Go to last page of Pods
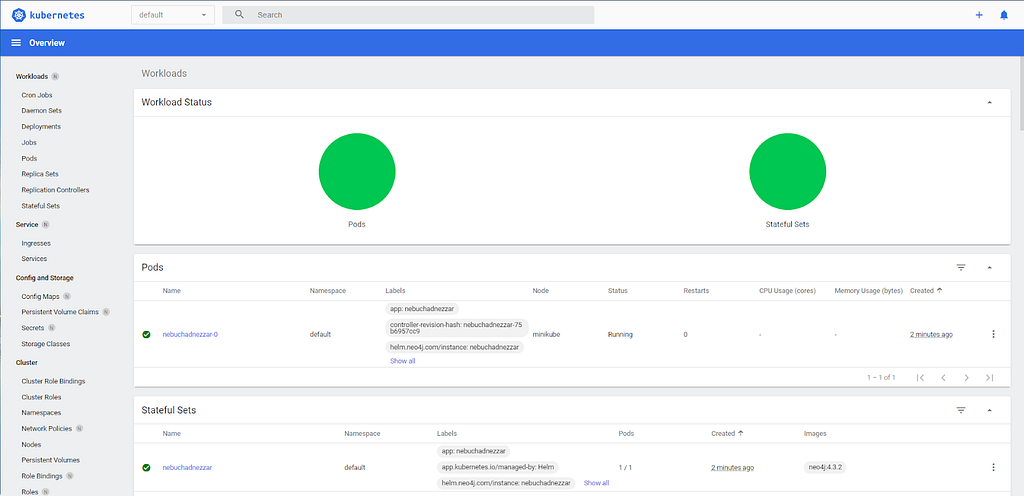Viewport: 1024px width, 496px height. tap(989, 377)
